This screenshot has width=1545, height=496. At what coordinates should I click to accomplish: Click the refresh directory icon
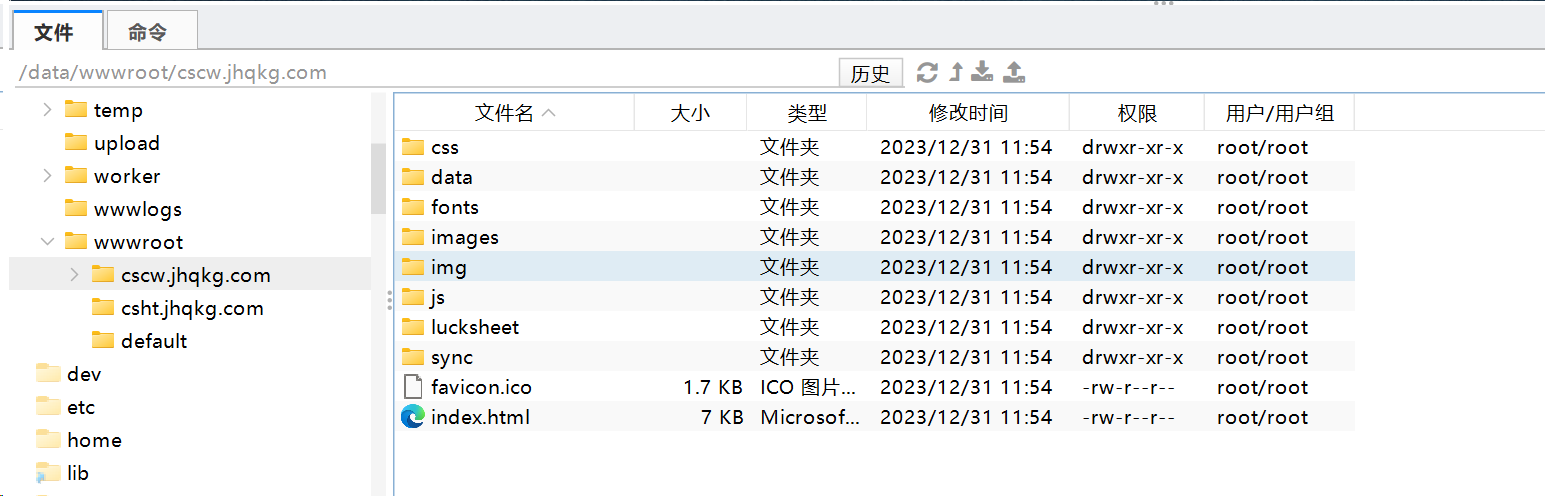pyautogui.click(x=927, y=72)
